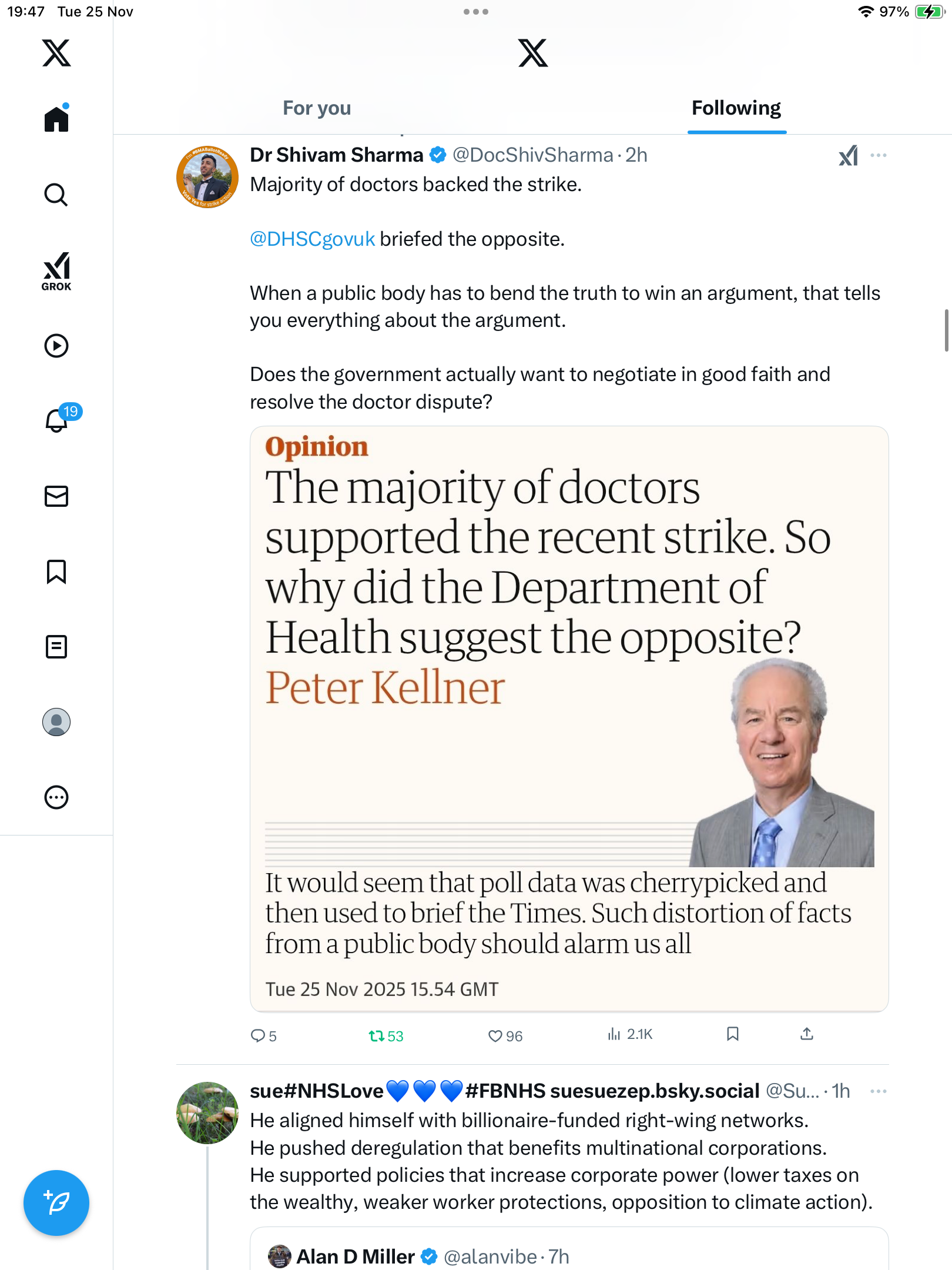Viewport: 952px width, 1270px height.
Task: Open more options for Dr Shivam Sharma's post
Action: tap(878, 155)
